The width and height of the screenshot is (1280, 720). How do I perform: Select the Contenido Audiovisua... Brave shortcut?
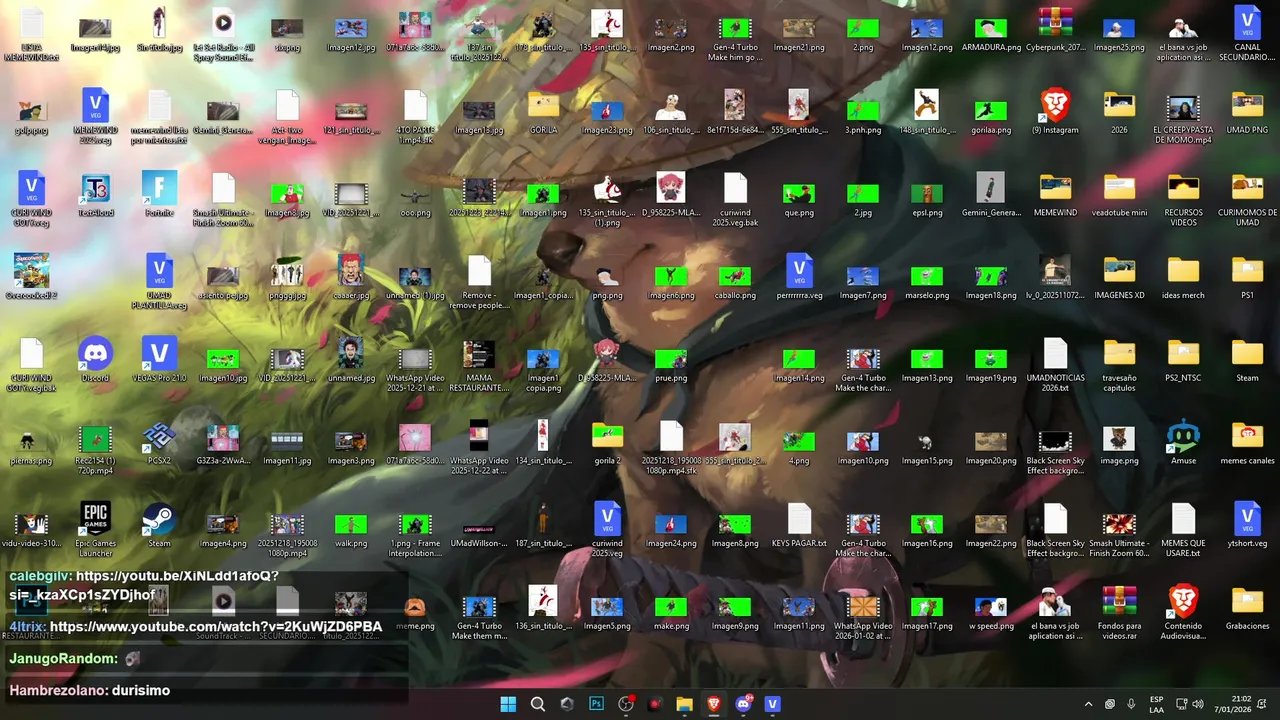1183,613
